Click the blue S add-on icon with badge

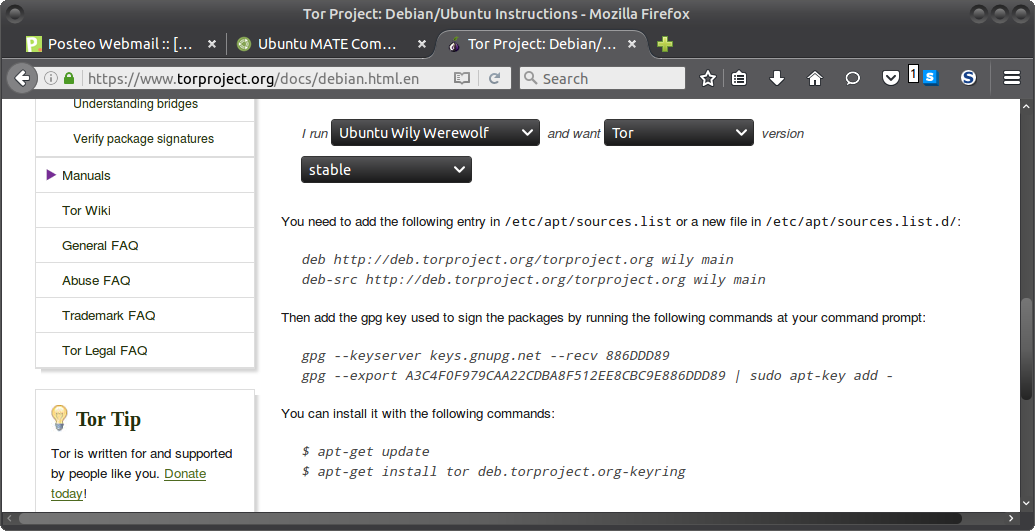click(x=930, y=77)
